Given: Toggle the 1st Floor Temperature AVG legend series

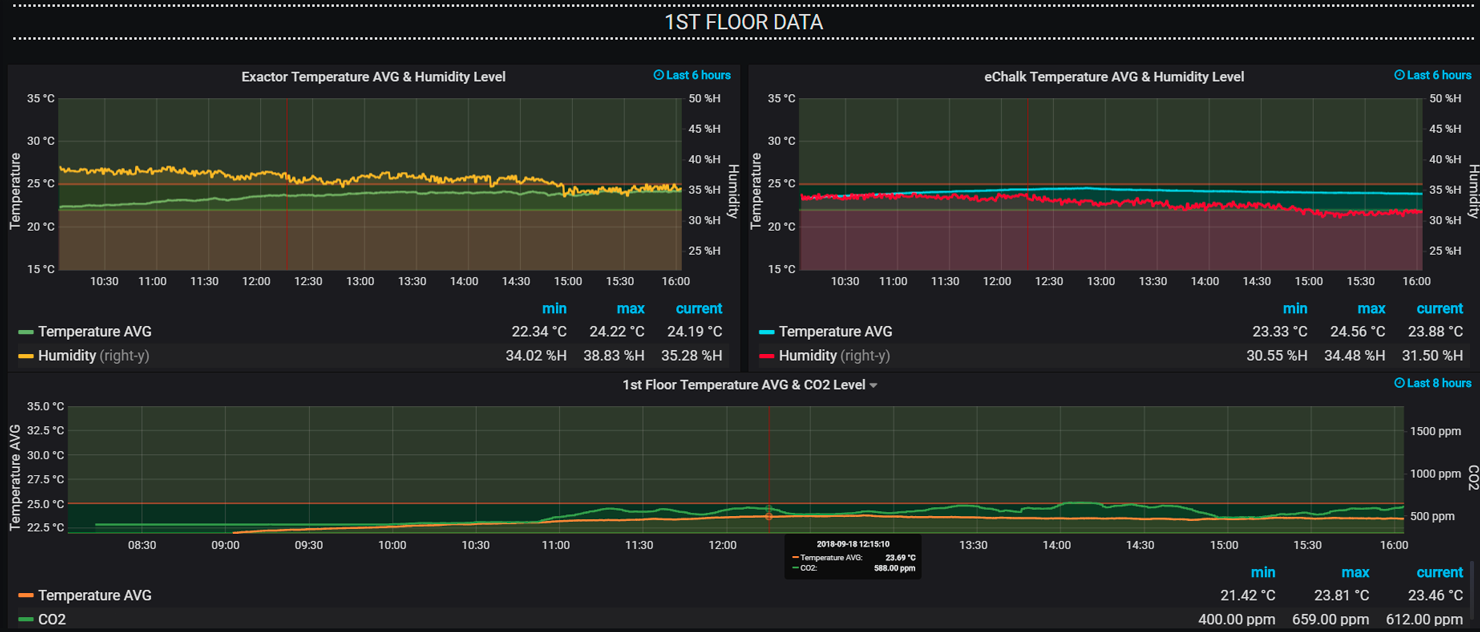Looking at the screenshot, I should coord(95,595).
